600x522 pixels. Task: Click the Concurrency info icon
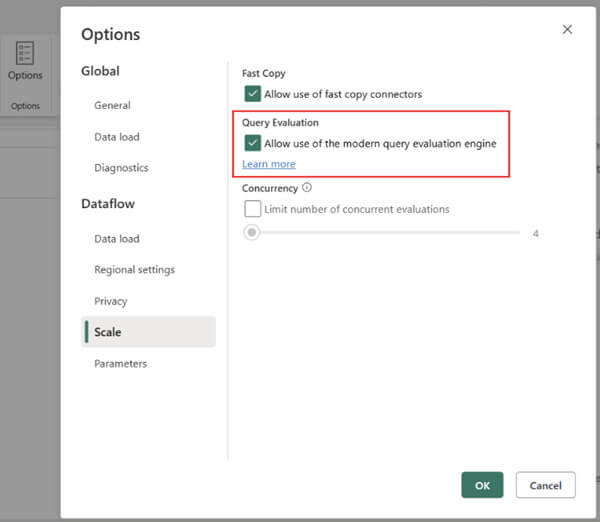(307, 188)
